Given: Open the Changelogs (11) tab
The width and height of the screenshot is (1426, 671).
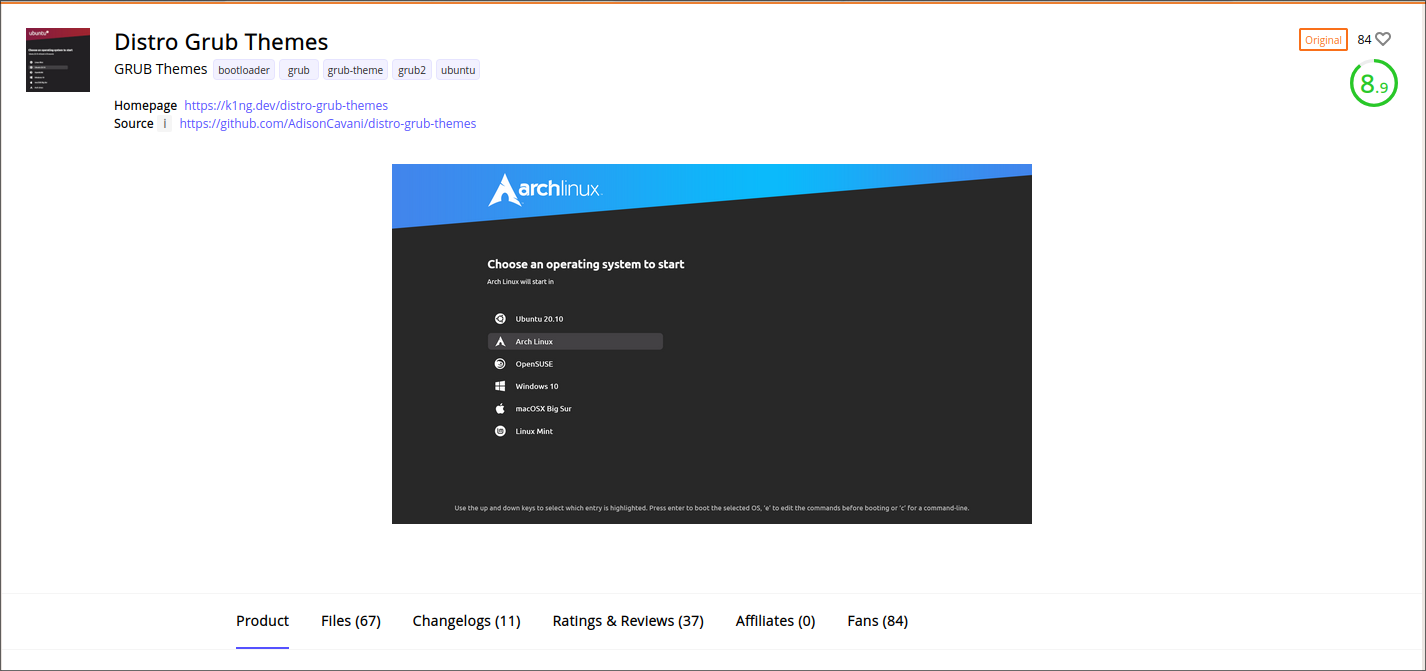Looking at the screenshot, I should 466,621.
